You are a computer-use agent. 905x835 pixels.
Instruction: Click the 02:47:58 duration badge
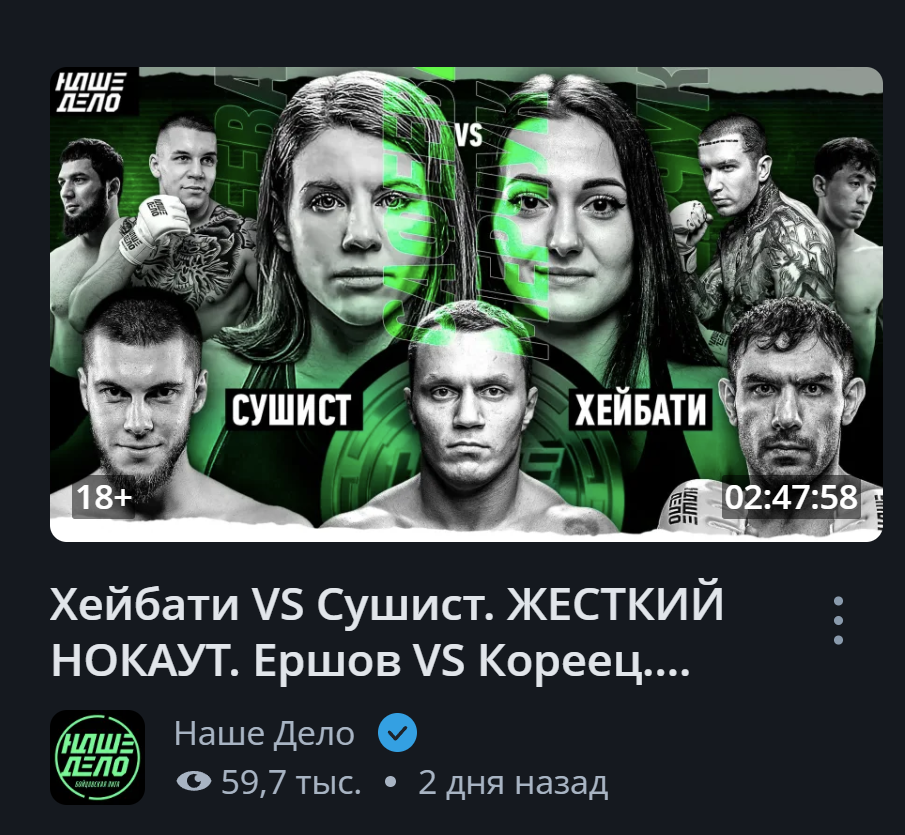(791, 497)
